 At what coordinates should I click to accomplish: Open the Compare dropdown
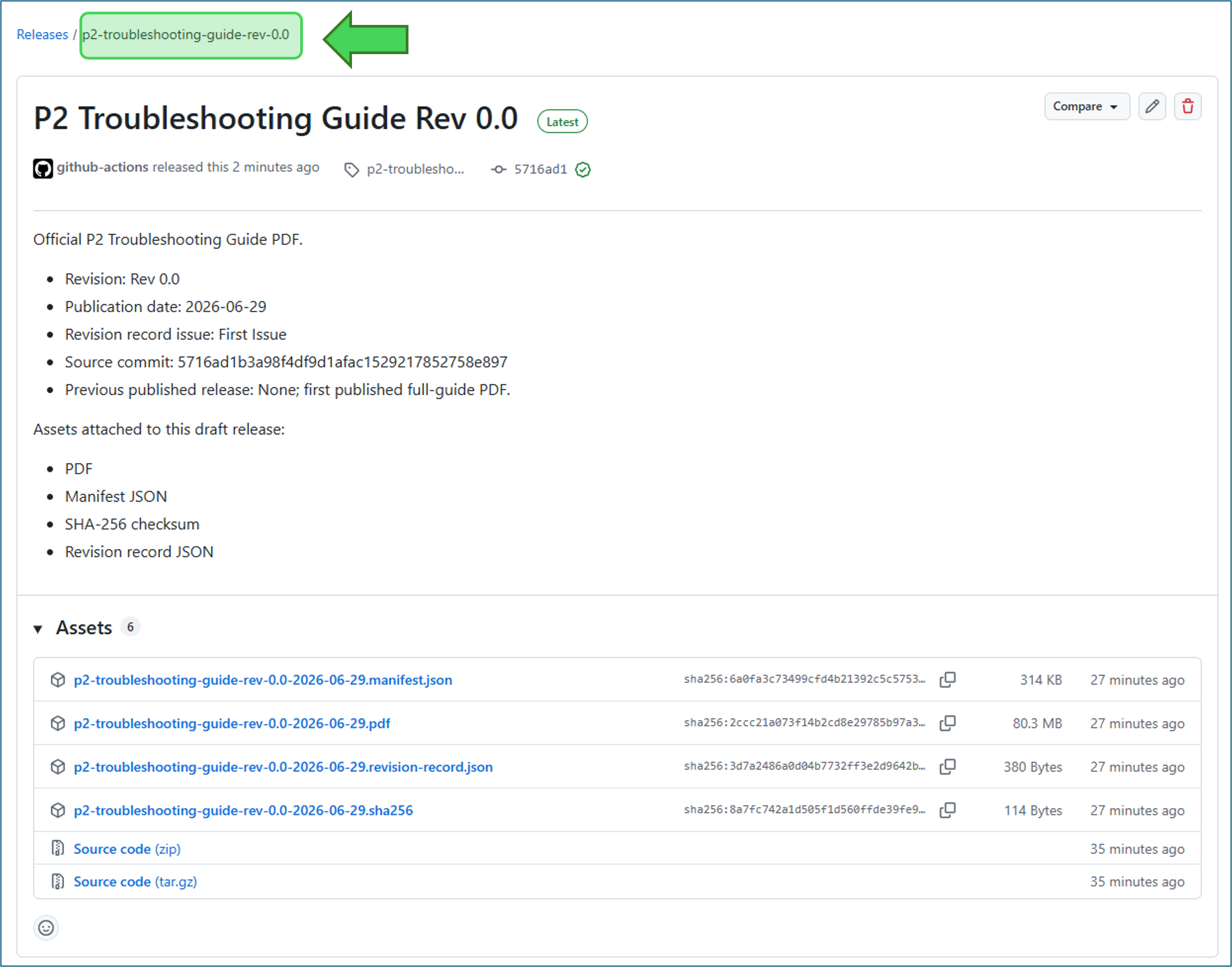1086,106
